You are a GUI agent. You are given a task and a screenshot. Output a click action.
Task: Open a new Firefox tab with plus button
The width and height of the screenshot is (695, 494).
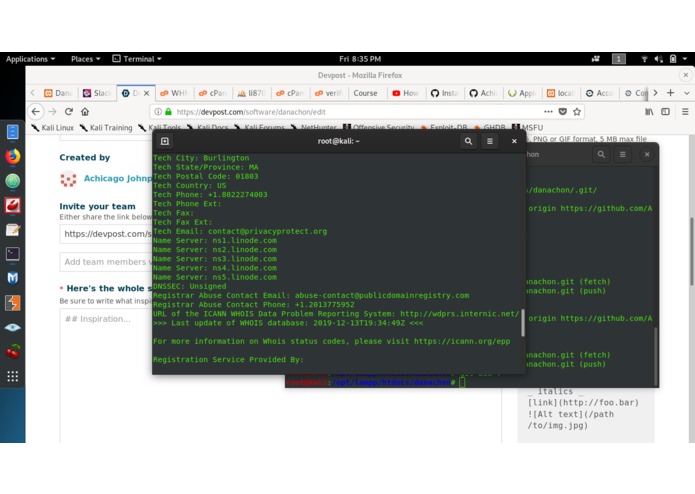point(670,93)
